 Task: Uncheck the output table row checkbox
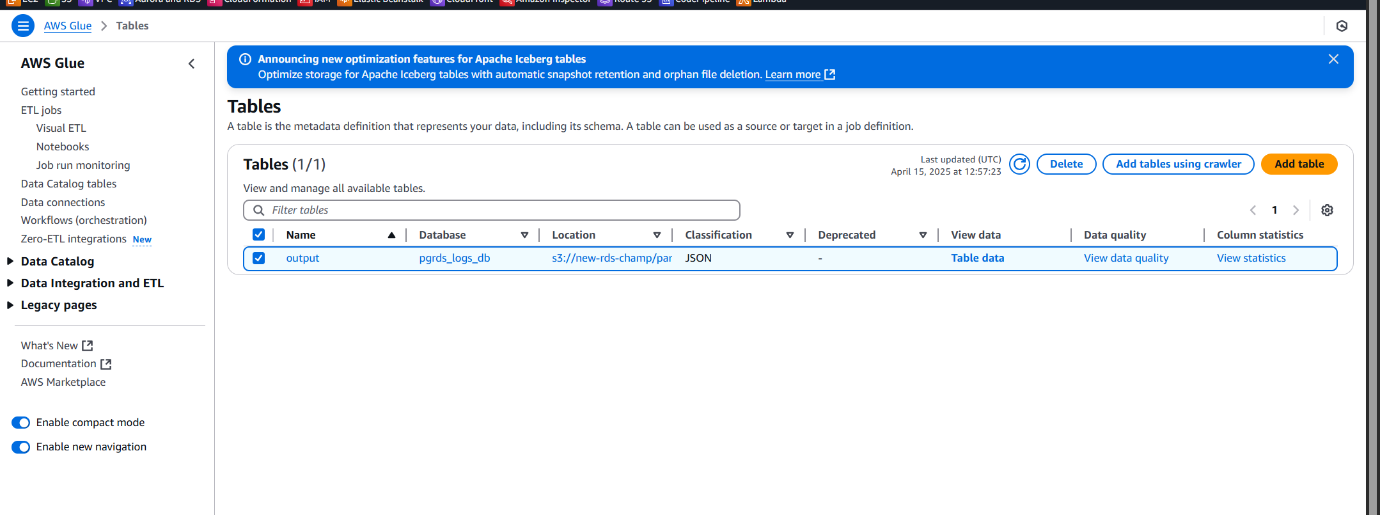pyautogui.click(x=259, y=258)
